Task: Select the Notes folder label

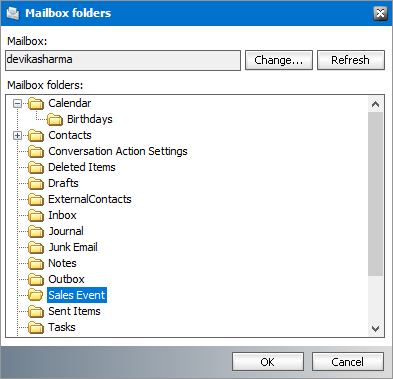Action: pyautogui.click(x=62, y=263)
